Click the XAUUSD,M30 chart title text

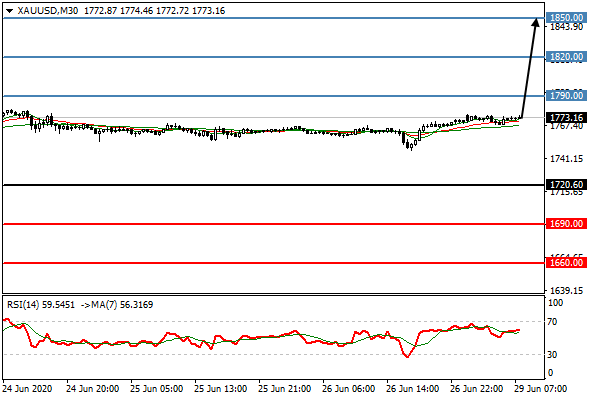[48, 11]
